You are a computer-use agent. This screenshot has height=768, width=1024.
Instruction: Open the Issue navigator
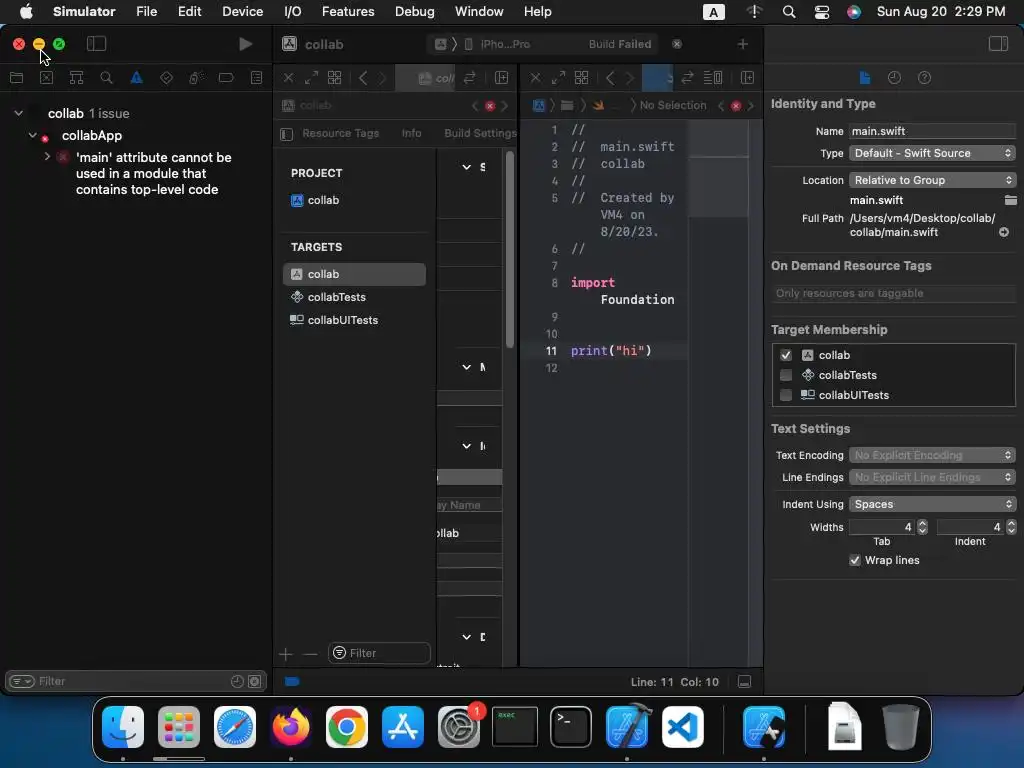(136, 78)
